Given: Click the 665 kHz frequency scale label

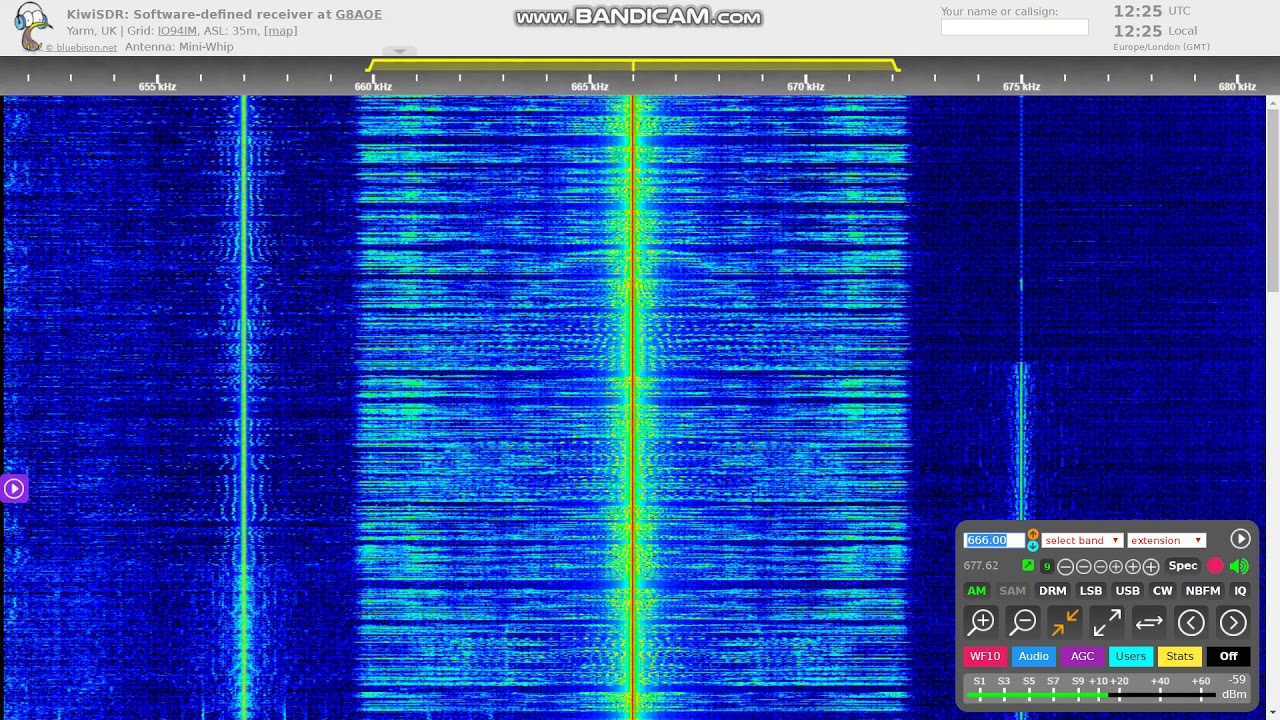Looking at the screenshot, I should point(589,87).
